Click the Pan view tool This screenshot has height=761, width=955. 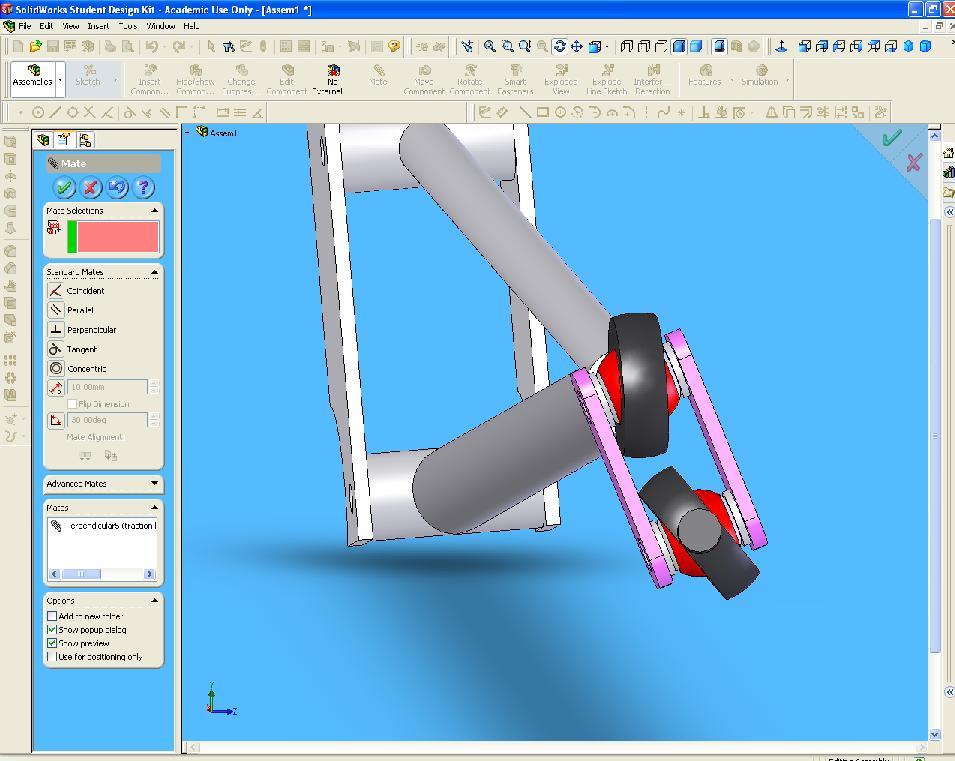[577, 46]
